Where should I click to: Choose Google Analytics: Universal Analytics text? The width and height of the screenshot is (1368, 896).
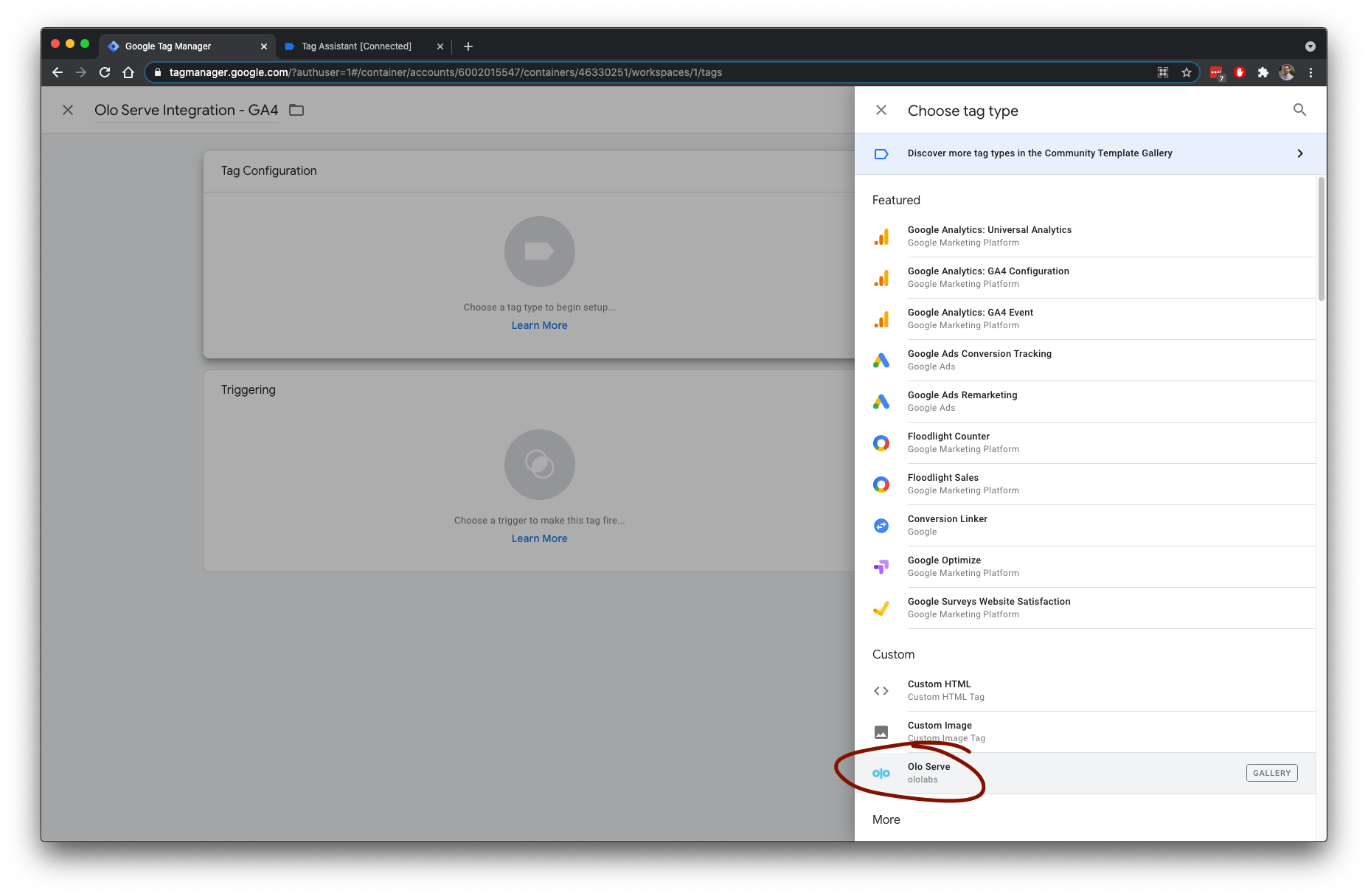pos(990,230)
